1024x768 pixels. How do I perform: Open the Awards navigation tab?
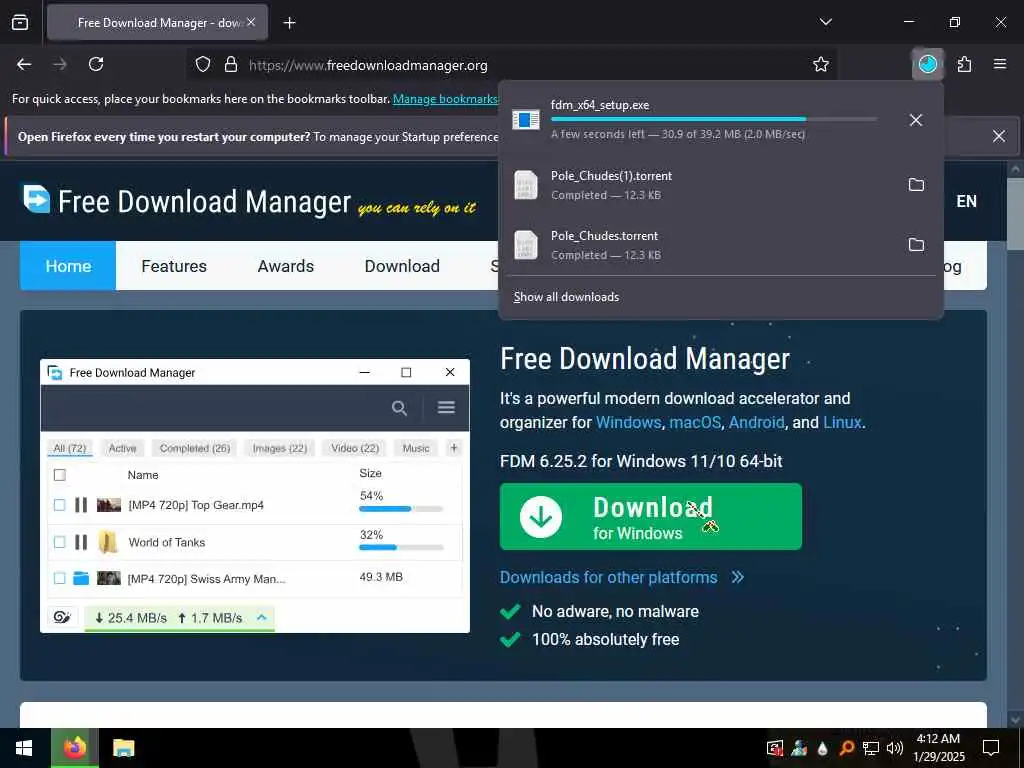click(285, 266)
